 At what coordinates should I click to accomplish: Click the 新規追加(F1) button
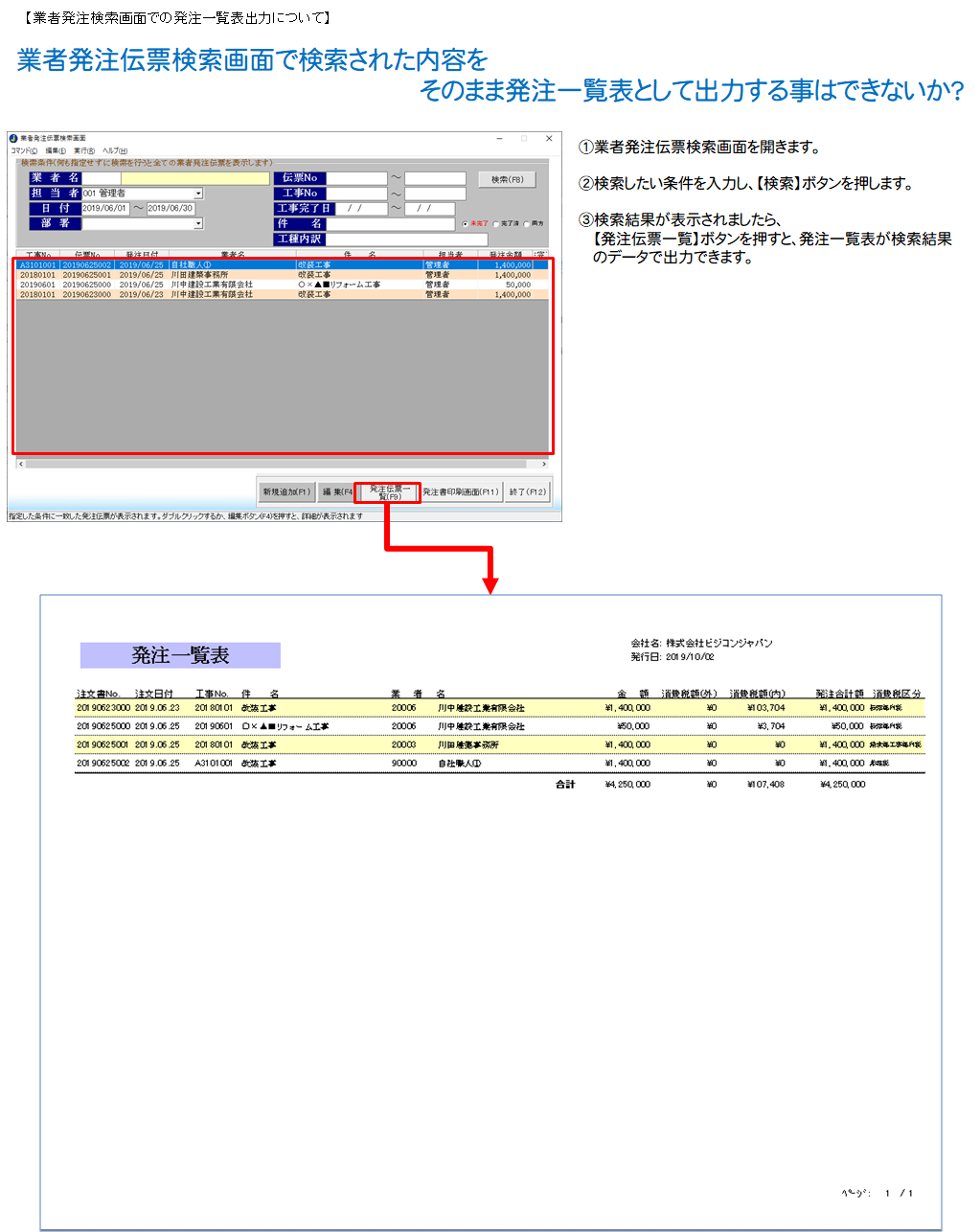tap(286, 492)
